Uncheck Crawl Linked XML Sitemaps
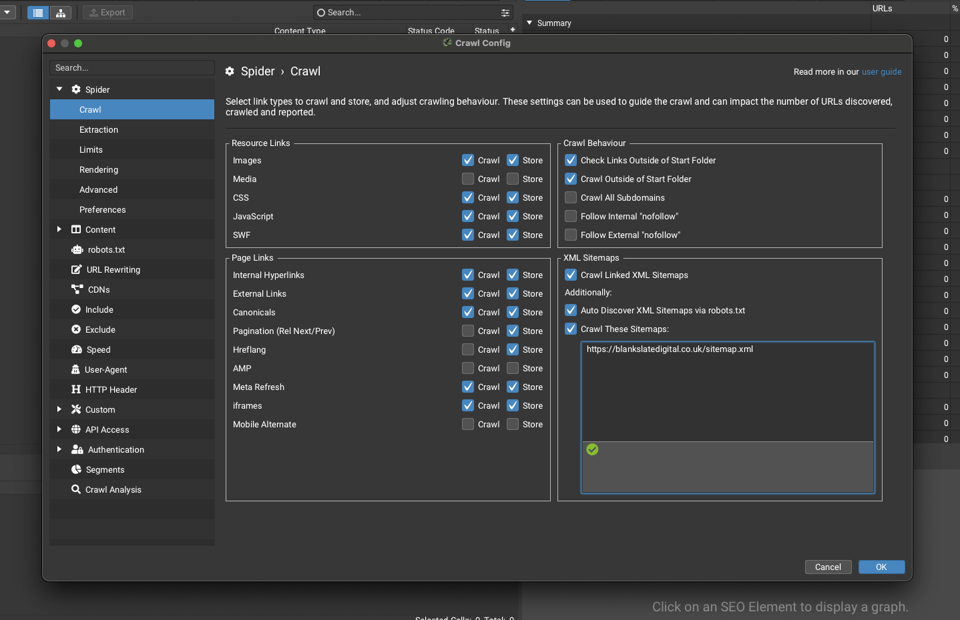The width and height of the screenshot is (960, 620). [571, 275]
